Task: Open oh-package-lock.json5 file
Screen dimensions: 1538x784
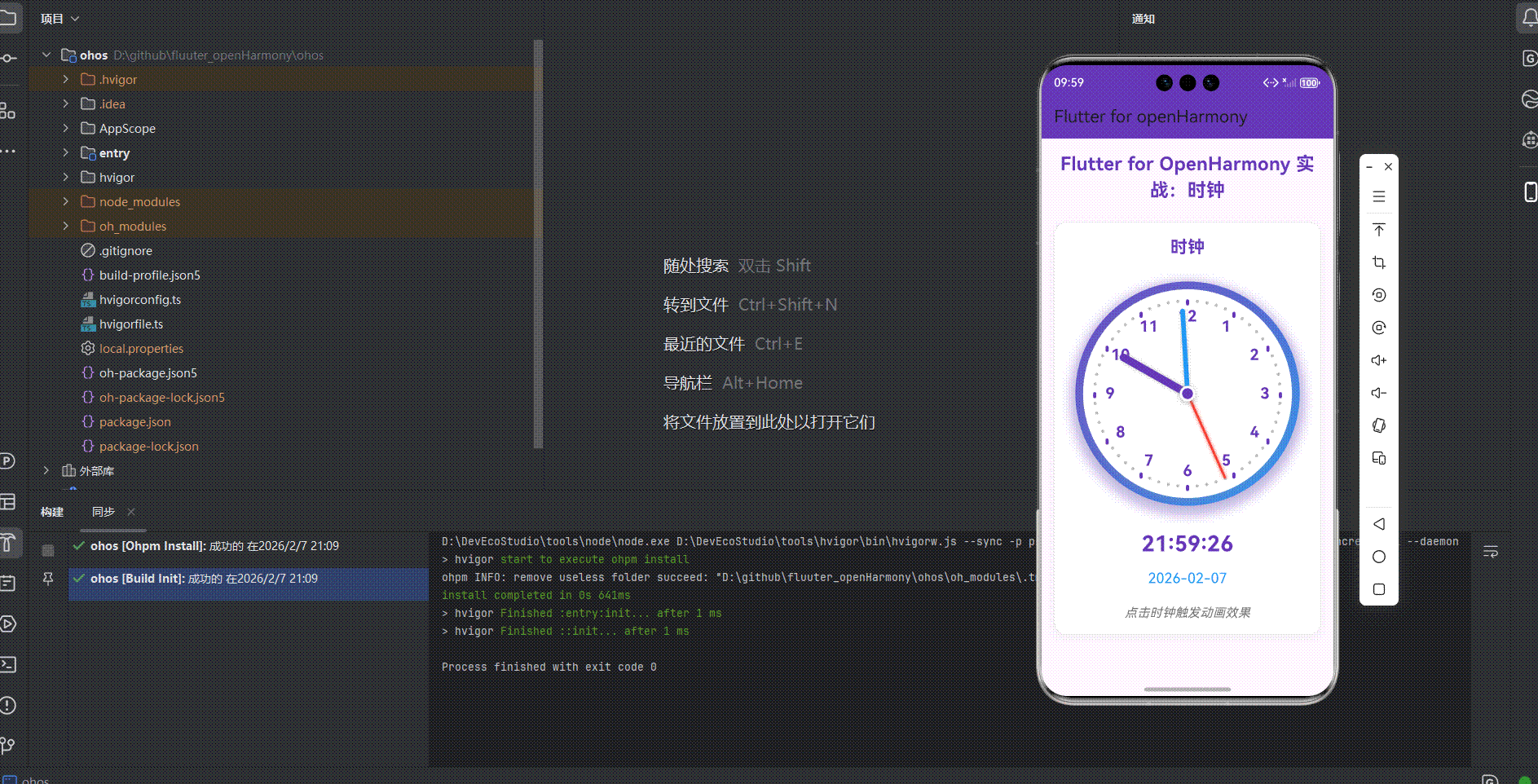Action: point(161,397)
